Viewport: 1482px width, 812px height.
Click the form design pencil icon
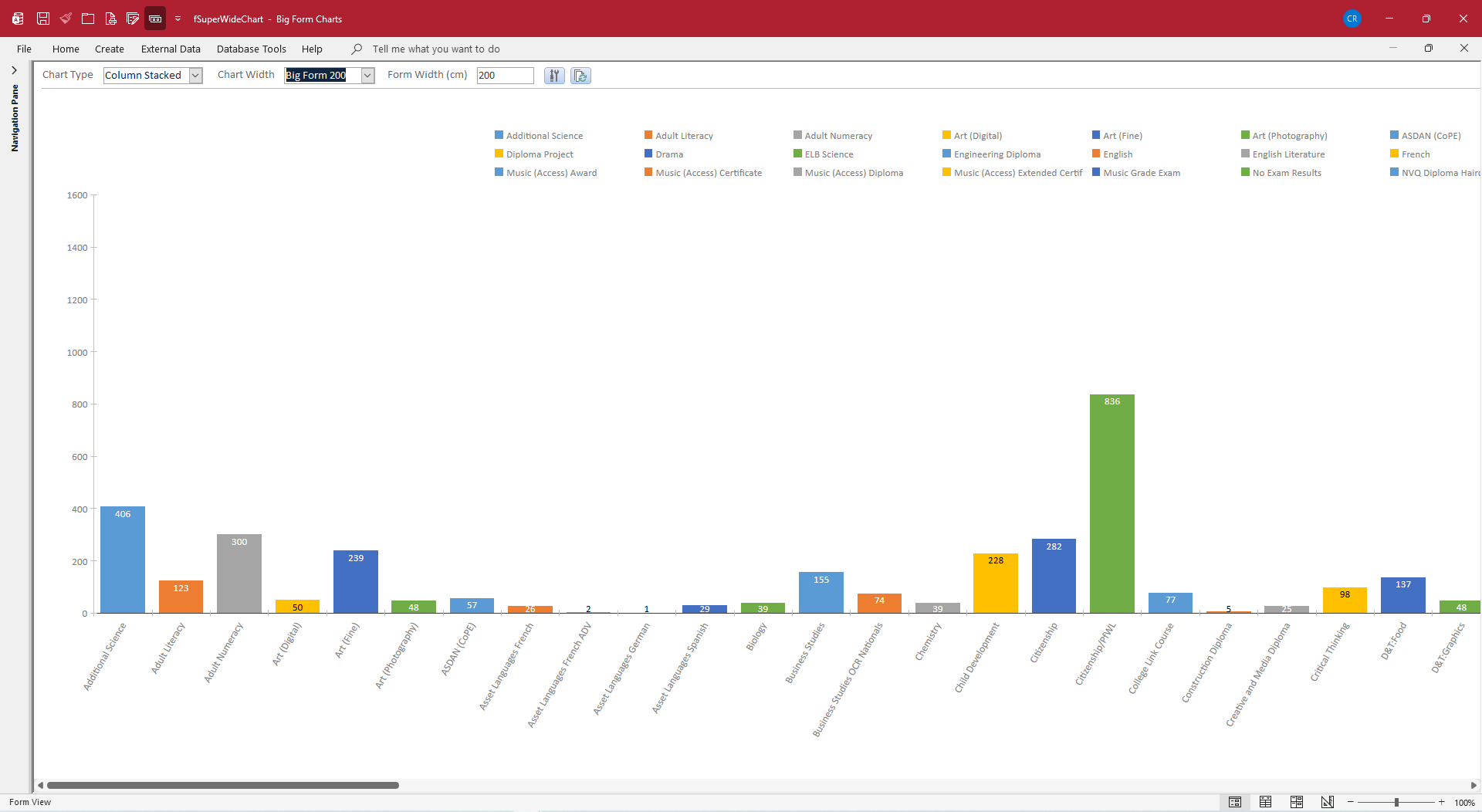(133, 19)
